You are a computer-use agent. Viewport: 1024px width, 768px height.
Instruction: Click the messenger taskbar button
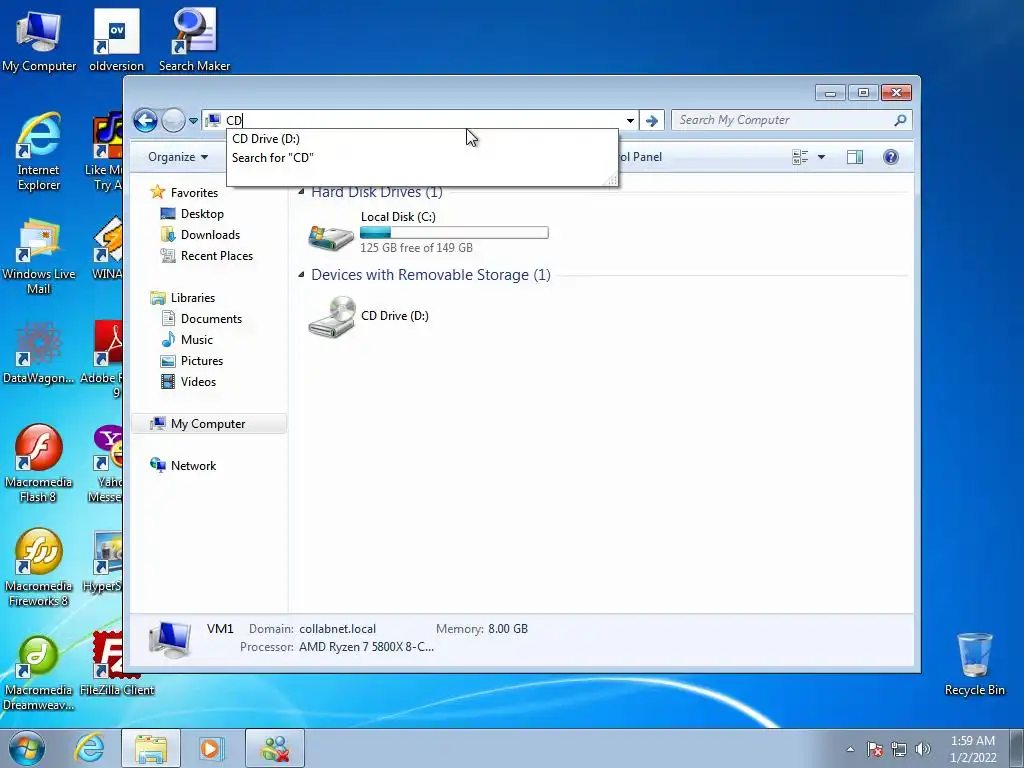pyautogui.click(x=275, y=748)
